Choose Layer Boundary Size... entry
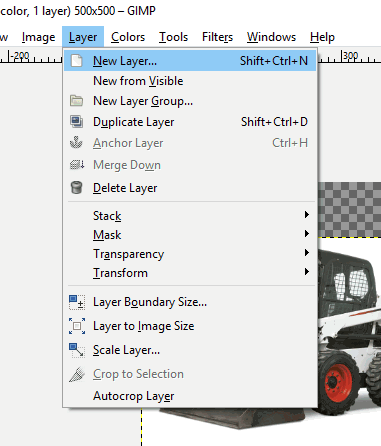Viewport: 381px width, 446px height. (x=190, y=302)
